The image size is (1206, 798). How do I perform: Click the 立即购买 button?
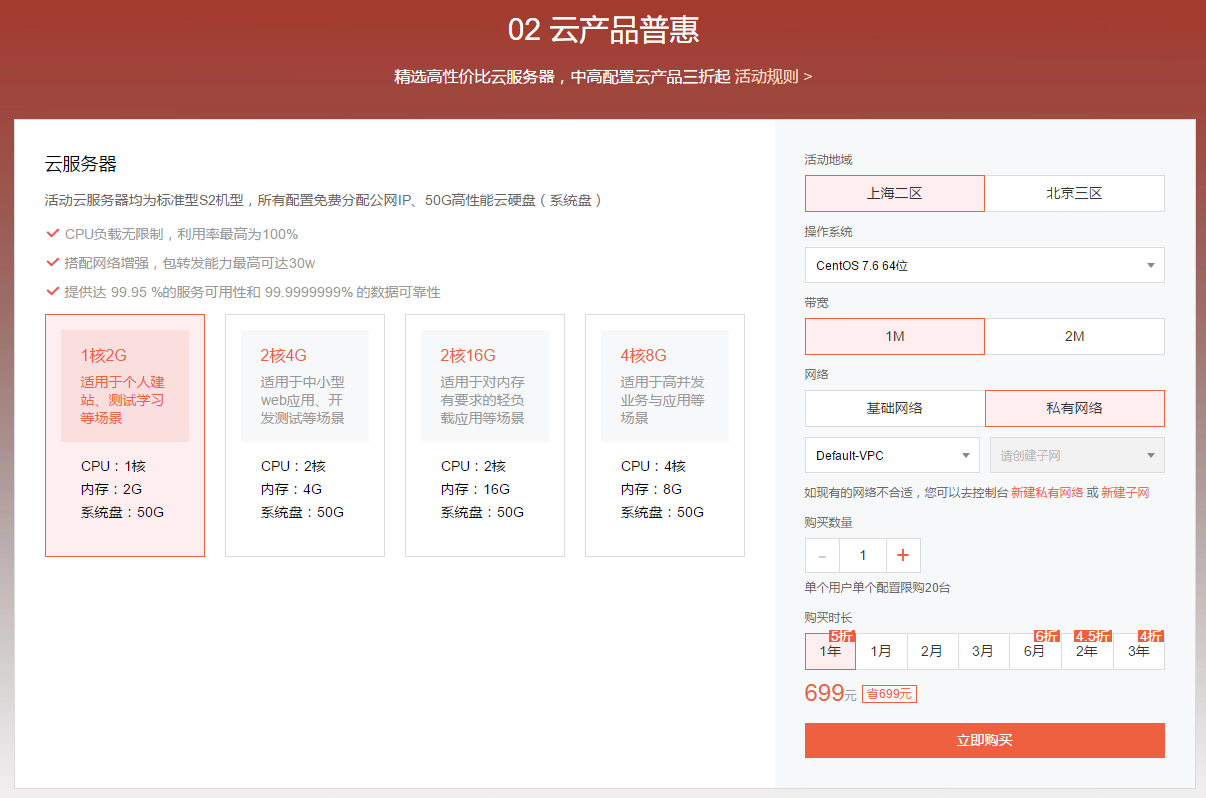click(984, 740)
